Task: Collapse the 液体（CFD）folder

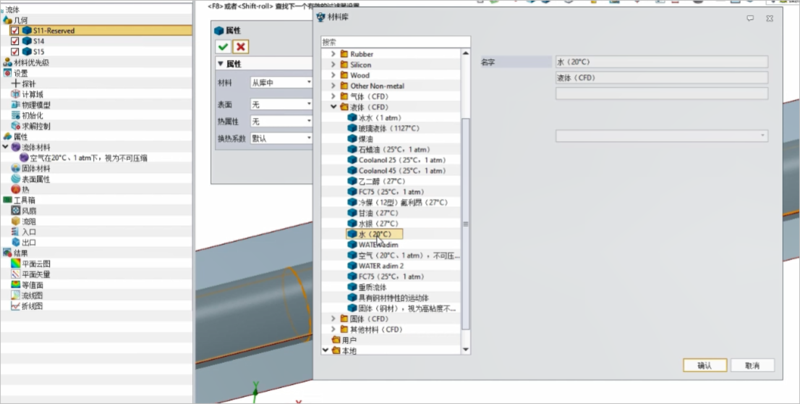Action: pyautogui.click(x=335, y=106)
